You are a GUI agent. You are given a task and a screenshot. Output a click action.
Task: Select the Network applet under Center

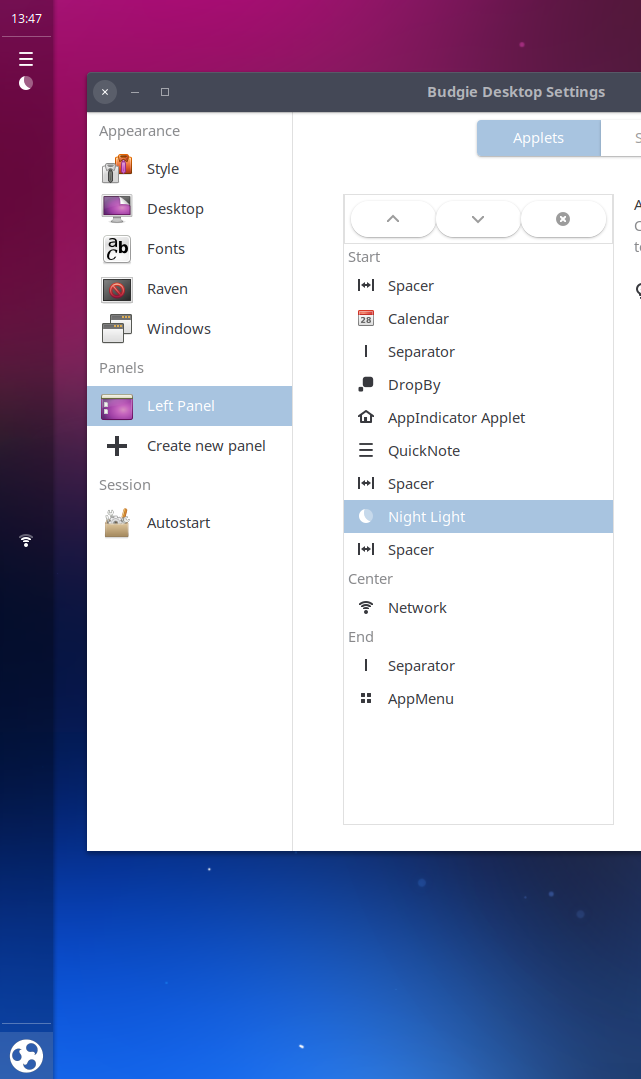(478, 608)
